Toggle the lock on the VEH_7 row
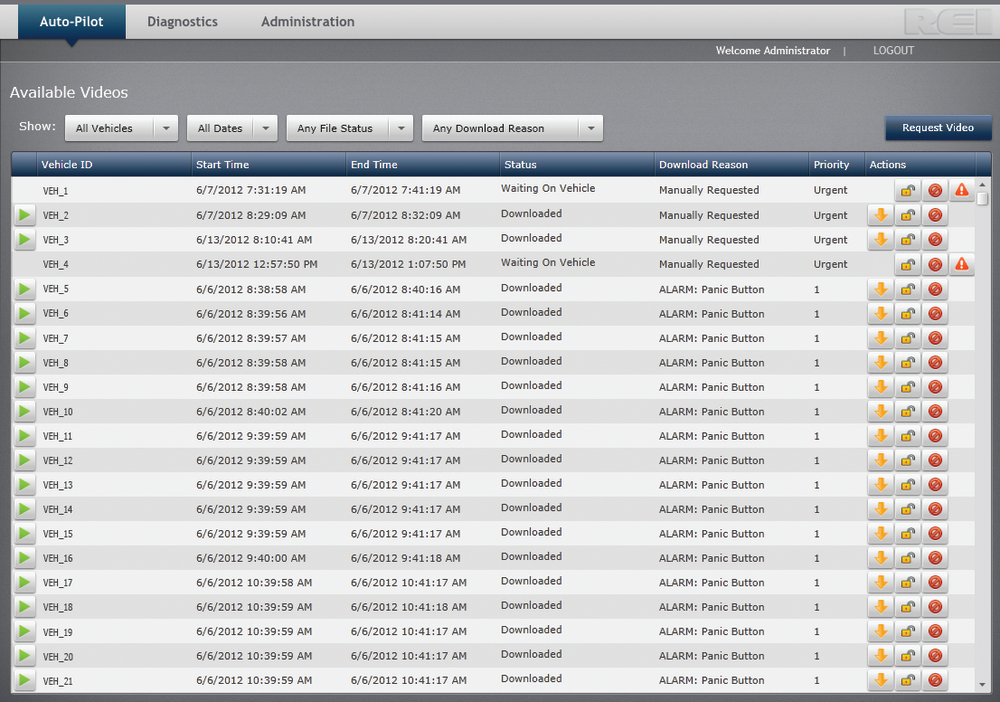 coord(908,338)
